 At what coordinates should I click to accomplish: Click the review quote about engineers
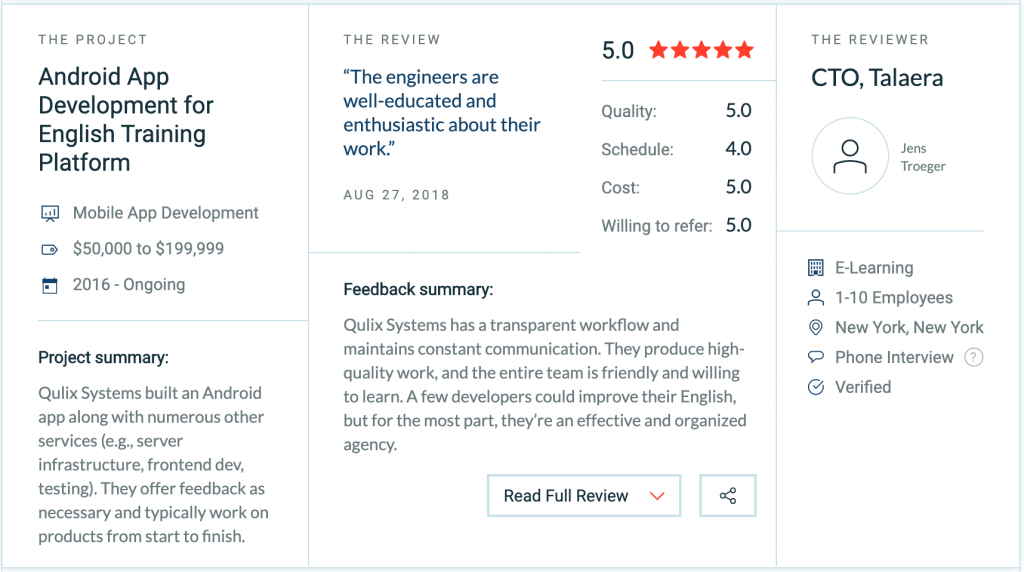pyautogui.click(x=441, y=112)
